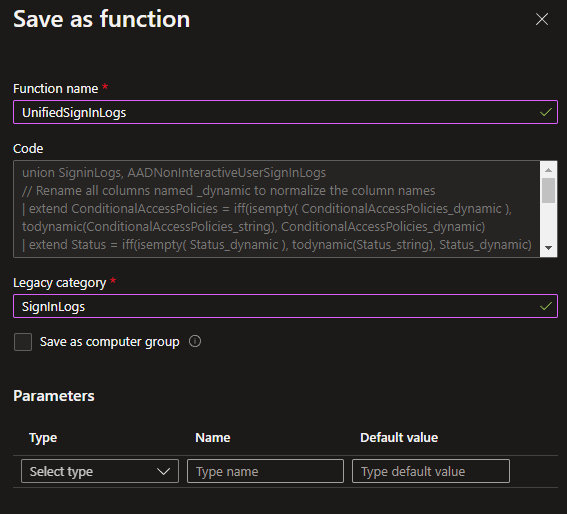
Task: Click the chevron on Select type dropdown
Action: tap(163, 471)
